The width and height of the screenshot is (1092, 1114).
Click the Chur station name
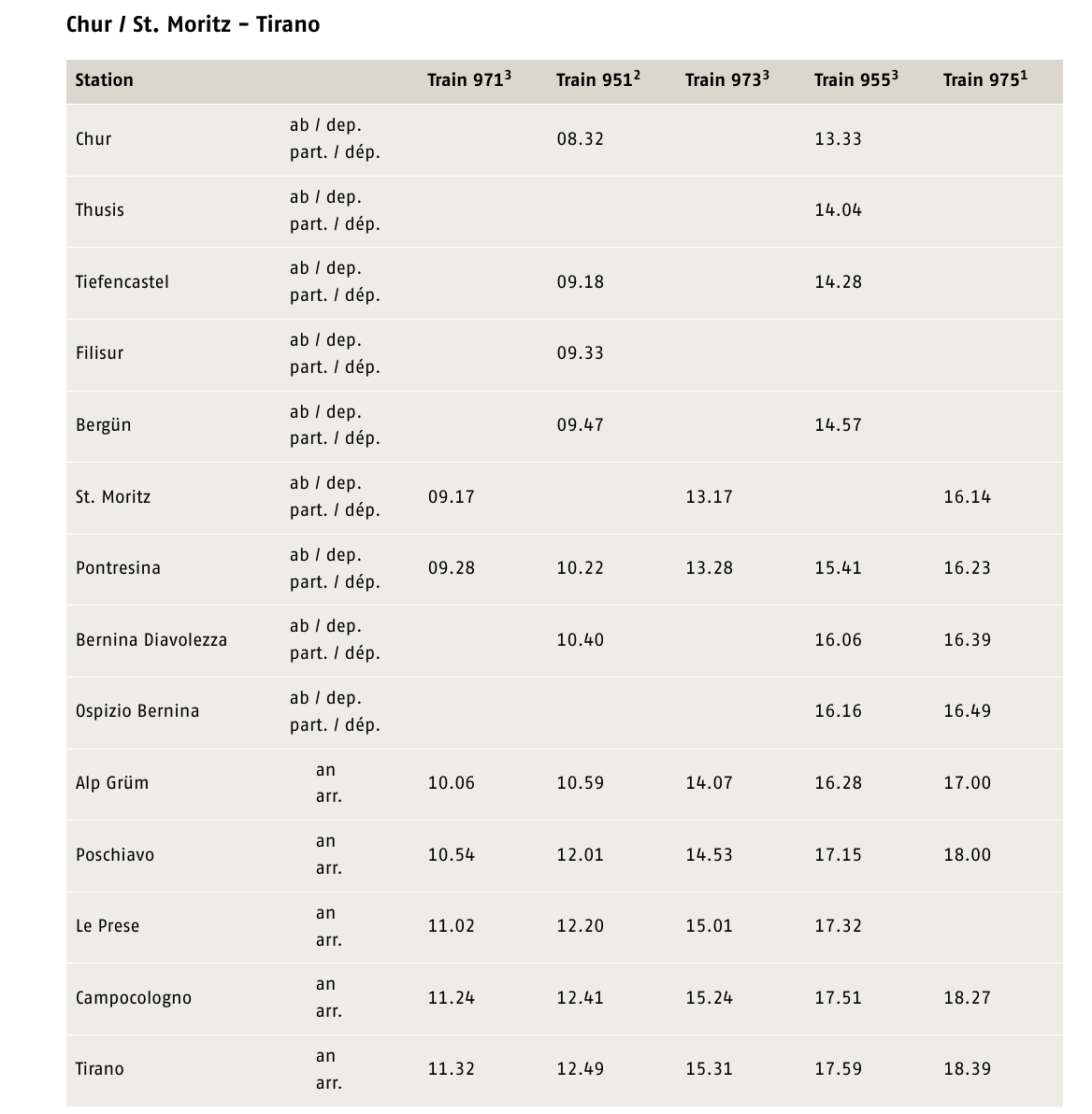click(93, 138)
